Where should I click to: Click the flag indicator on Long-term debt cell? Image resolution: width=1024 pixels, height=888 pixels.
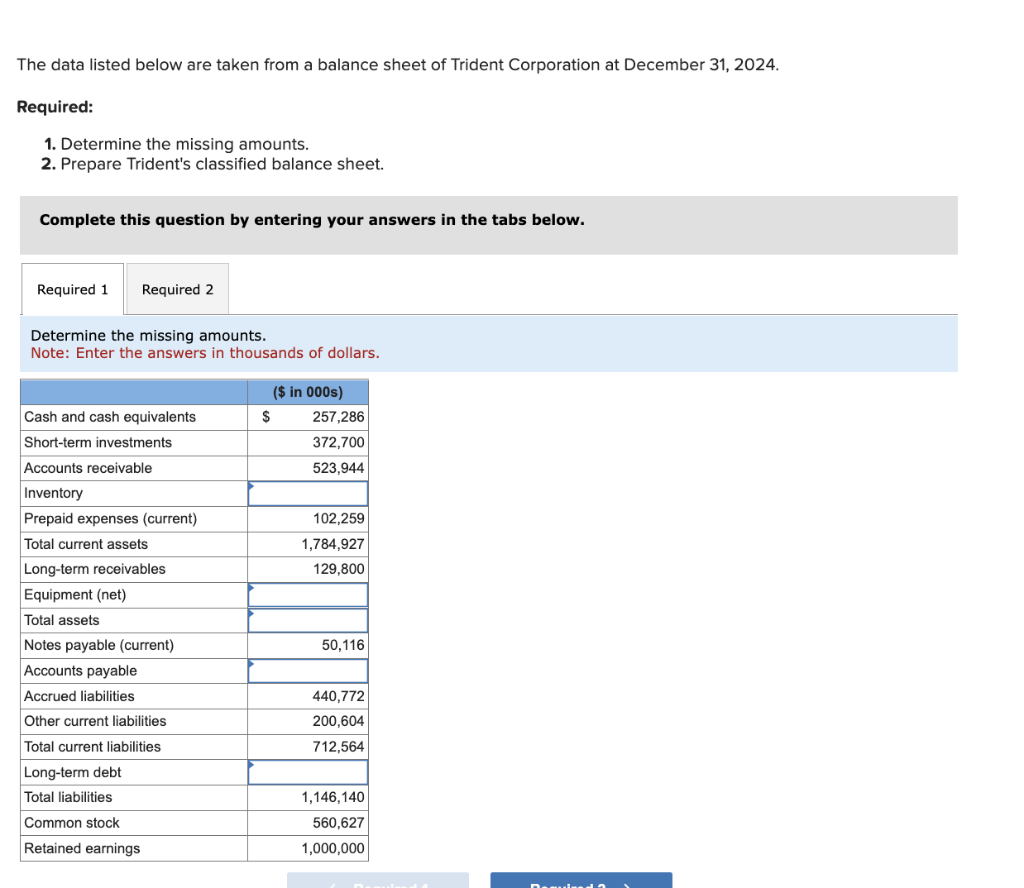pos(250,762)
